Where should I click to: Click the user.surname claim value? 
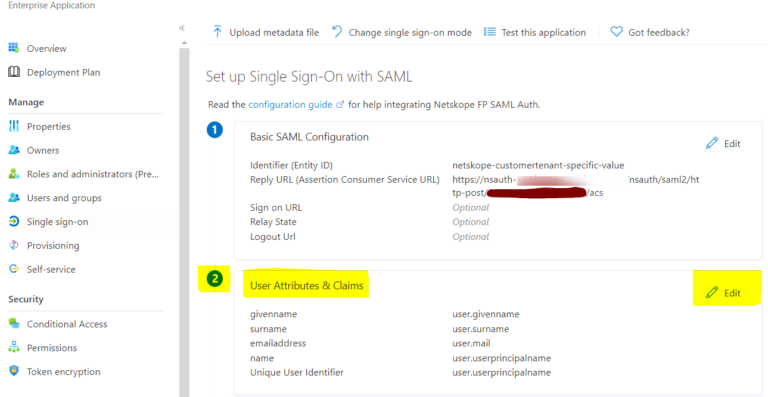(480, 328)
